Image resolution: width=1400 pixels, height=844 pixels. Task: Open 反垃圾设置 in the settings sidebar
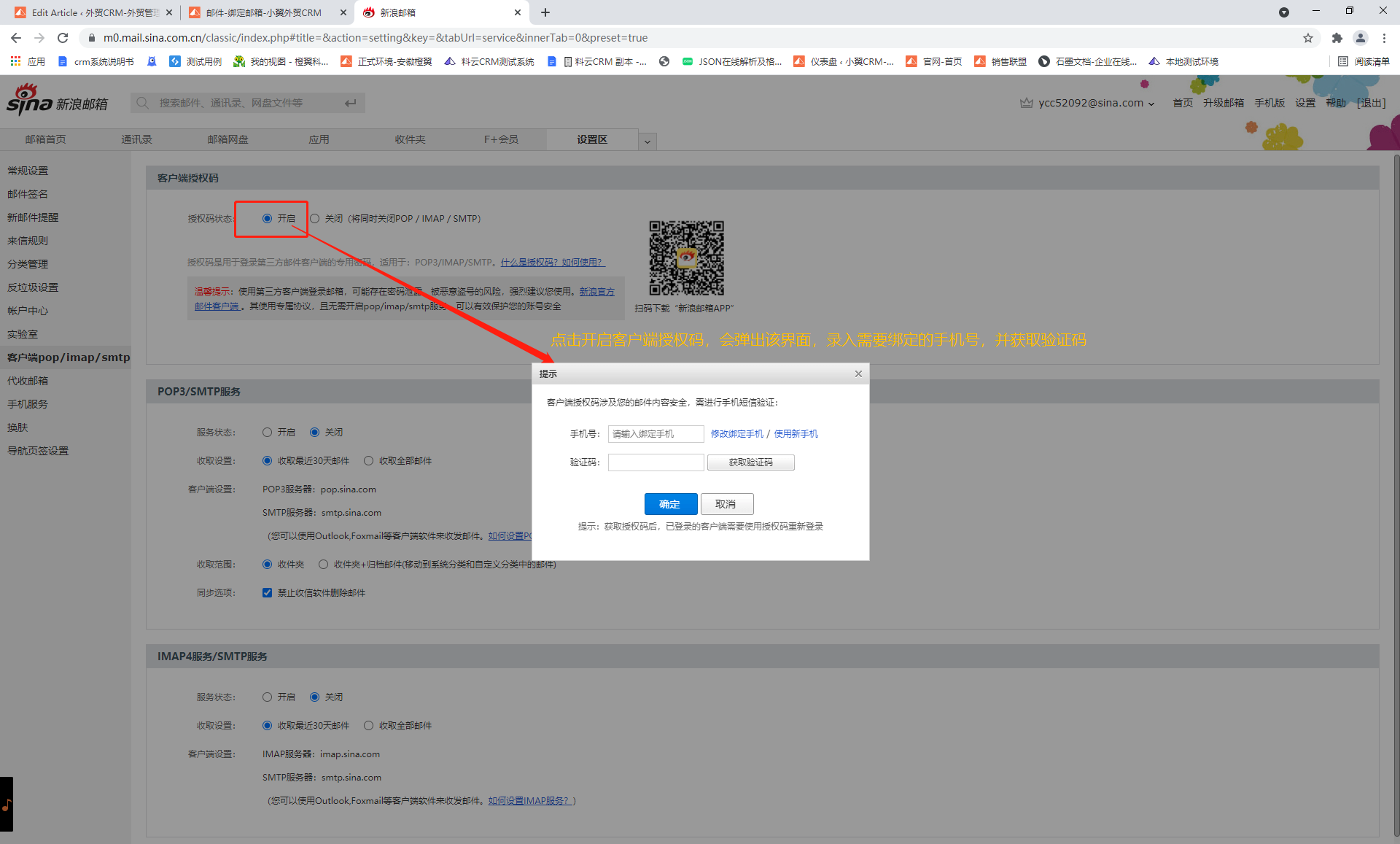(33, 287)
